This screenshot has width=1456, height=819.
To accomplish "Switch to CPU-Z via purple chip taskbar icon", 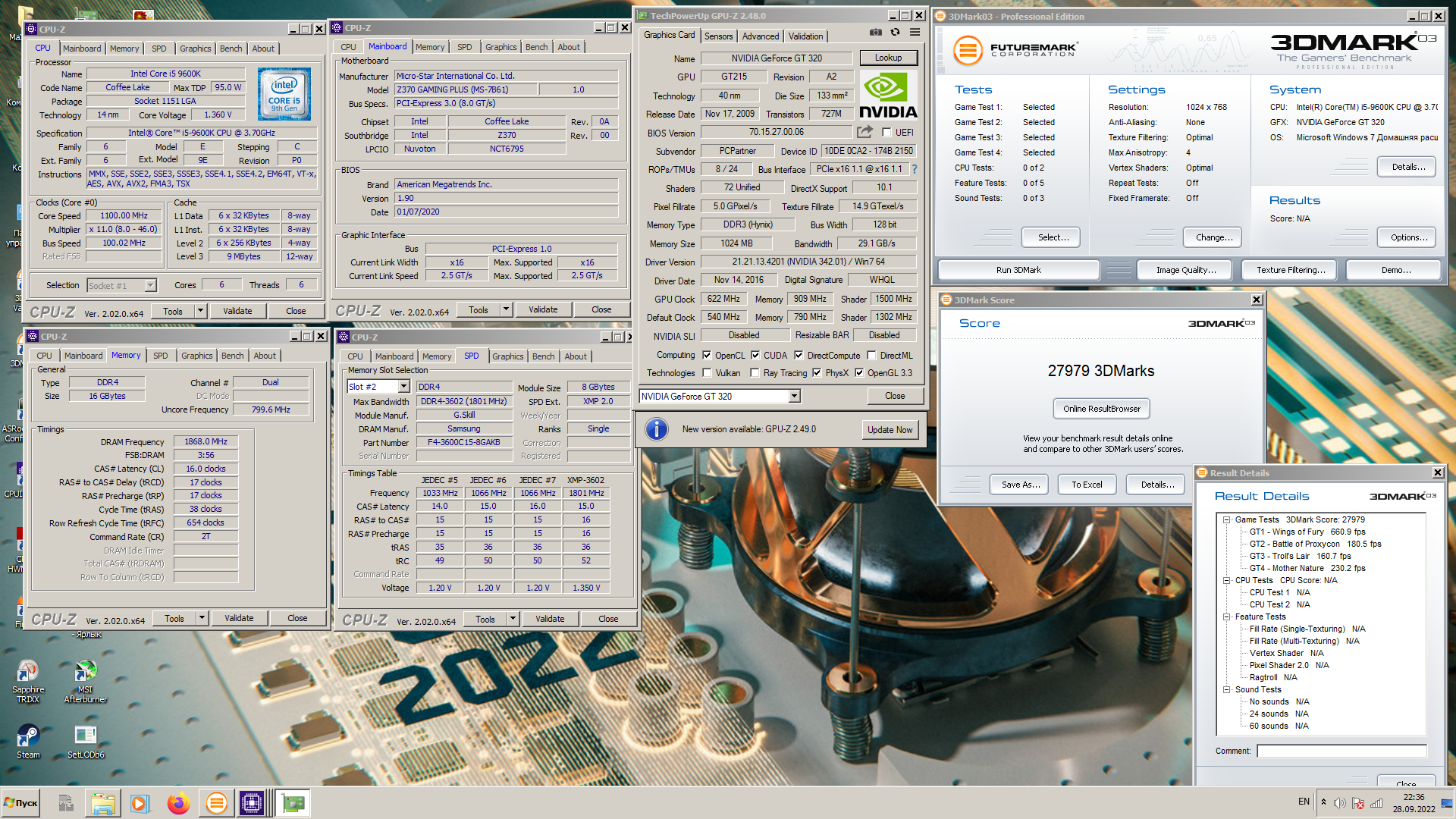I will pyautogui.click(x=251, y=803).
